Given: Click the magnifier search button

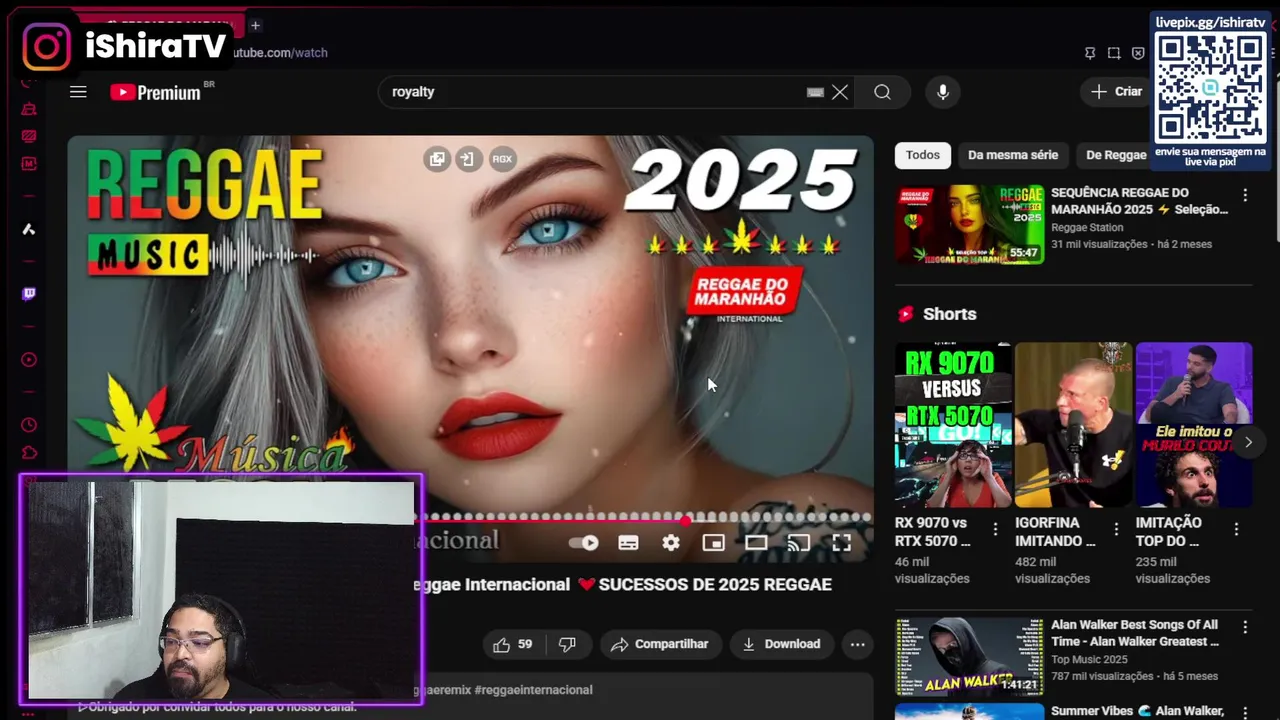Looking at the screenshot, I should (882, 92).
